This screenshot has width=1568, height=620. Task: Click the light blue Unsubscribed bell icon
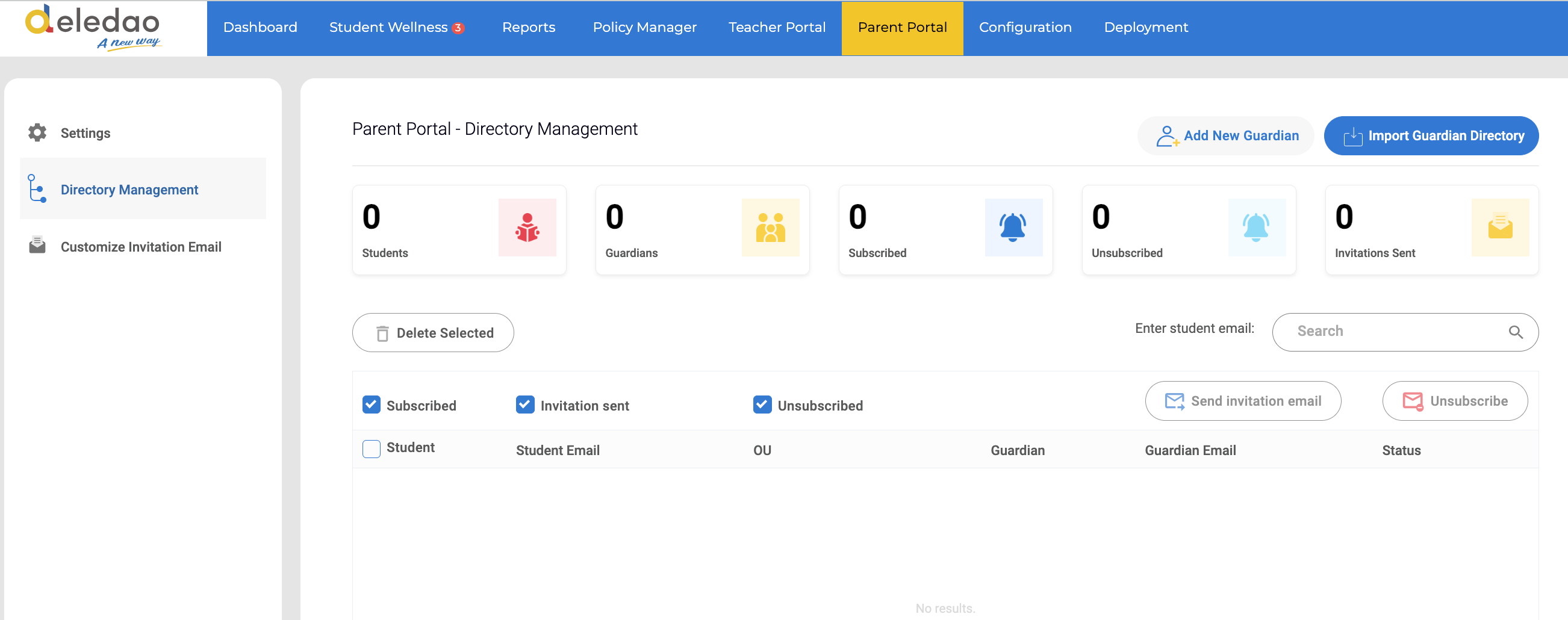pyautogui.click(x=1256, y=228)
